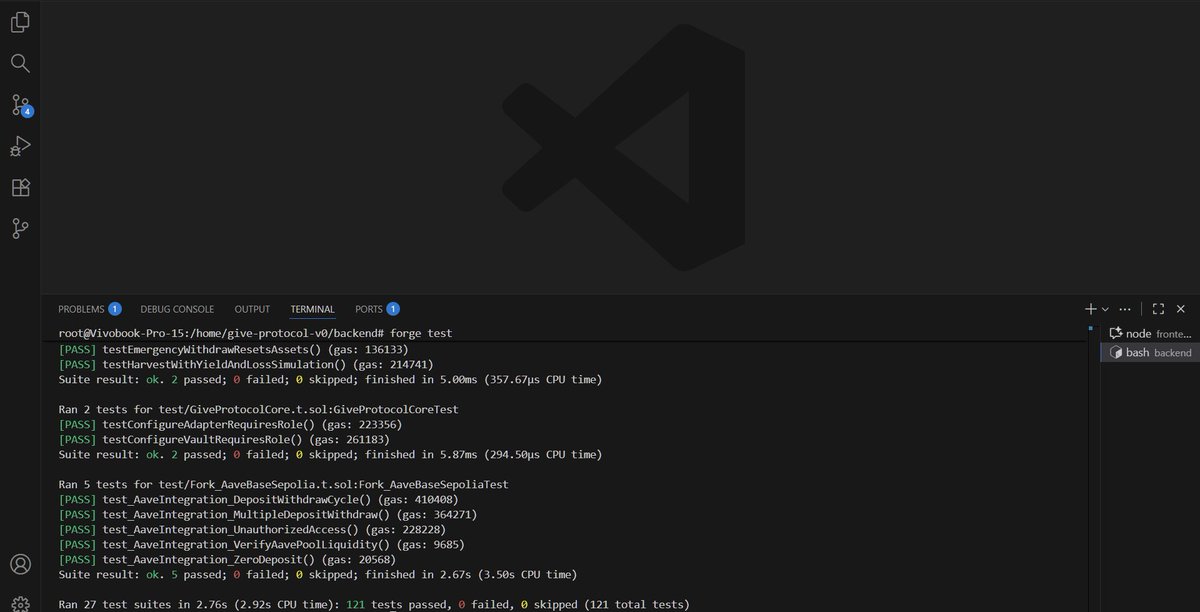Open the Search view
Viewport: 1200px width, 612px height.
[20, 63]
